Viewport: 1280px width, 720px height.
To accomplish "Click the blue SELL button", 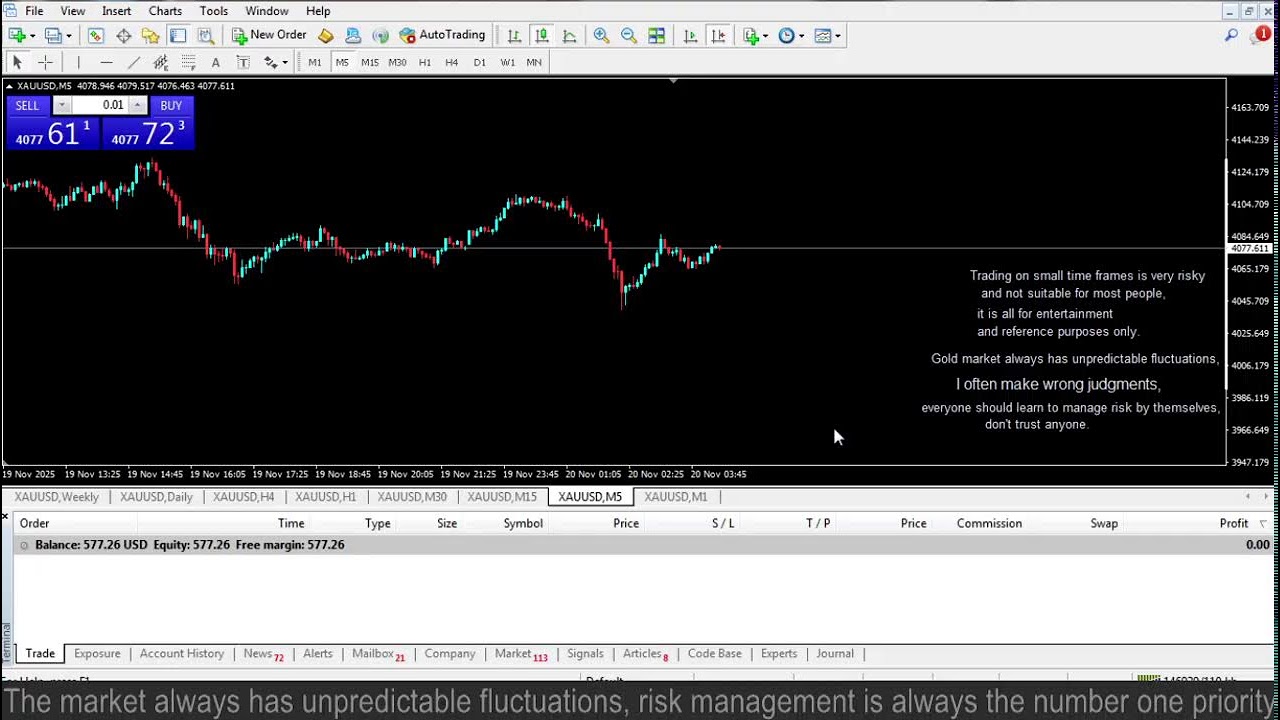I will (x=27, y=105).
